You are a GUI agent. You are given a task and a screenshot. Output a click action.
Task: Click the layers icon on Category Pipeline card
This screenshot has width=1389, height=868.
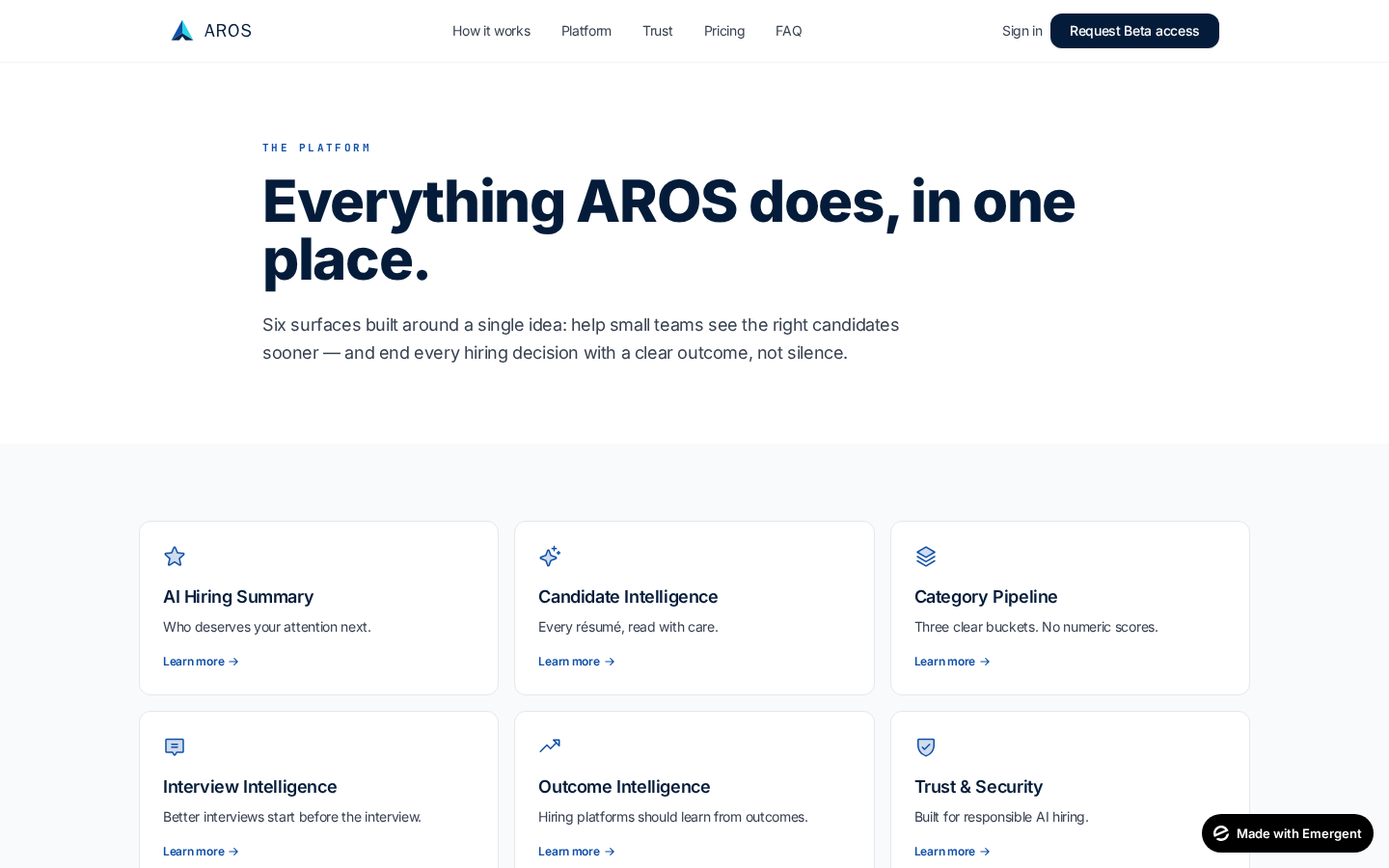[926, 556]
